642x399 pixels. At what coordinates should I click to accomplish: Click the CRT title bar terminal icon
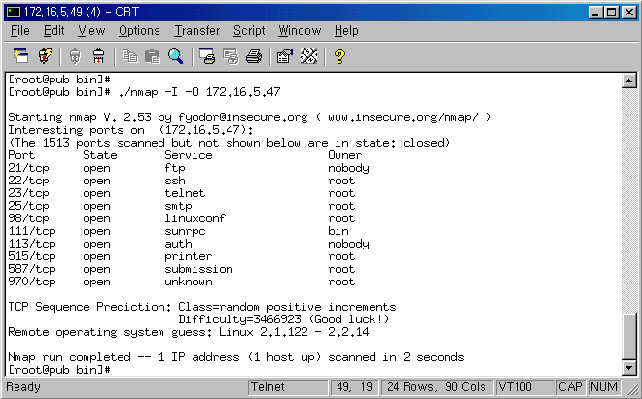coord(14,12)
